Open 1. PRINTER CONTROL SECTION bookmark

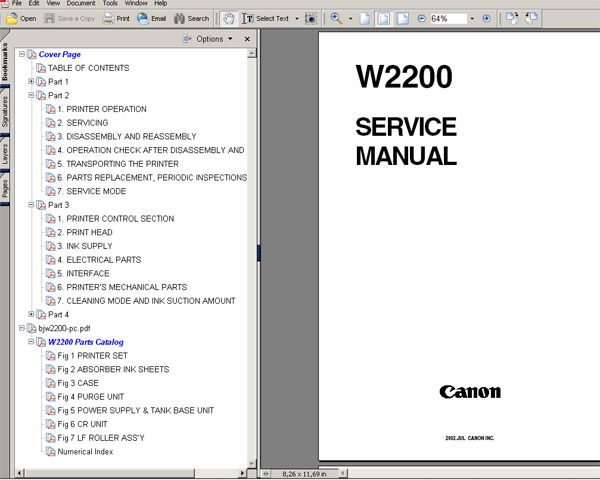116,219
